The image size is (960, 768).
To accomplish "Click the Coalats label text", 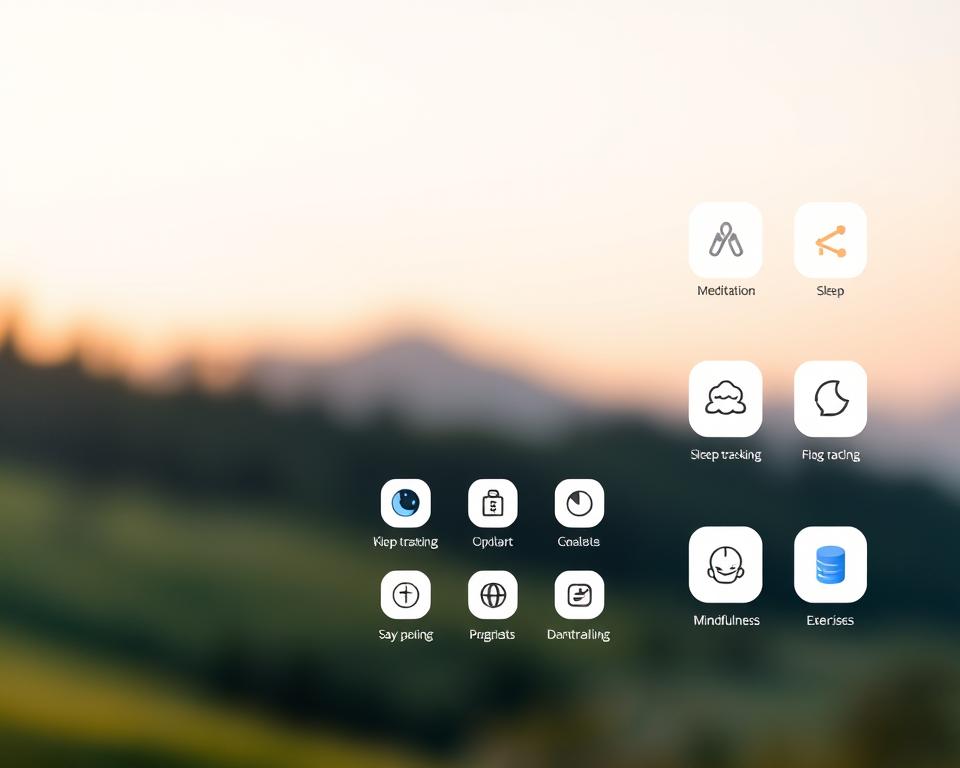I will (x=579, y=542).
